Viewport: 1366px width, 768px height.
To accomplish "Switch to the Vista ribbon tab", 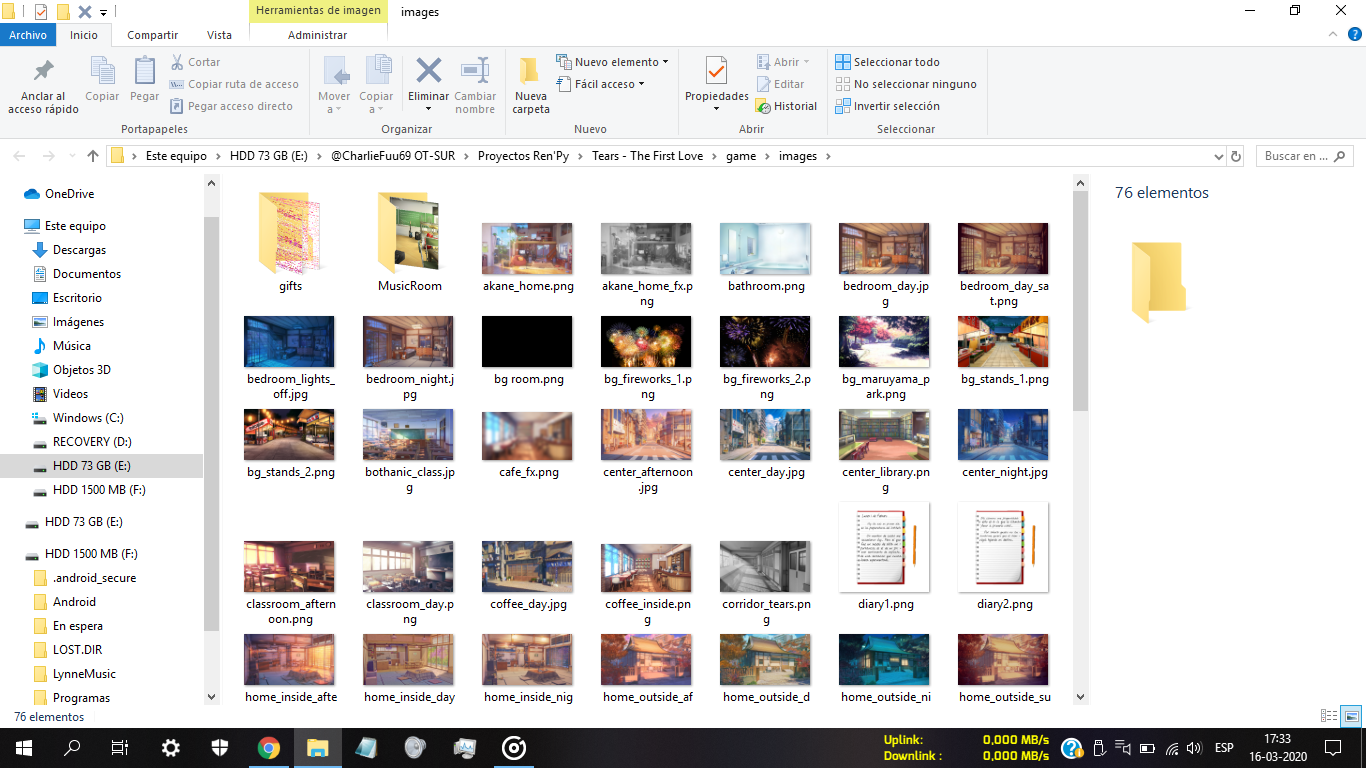I will pos(219,35).
